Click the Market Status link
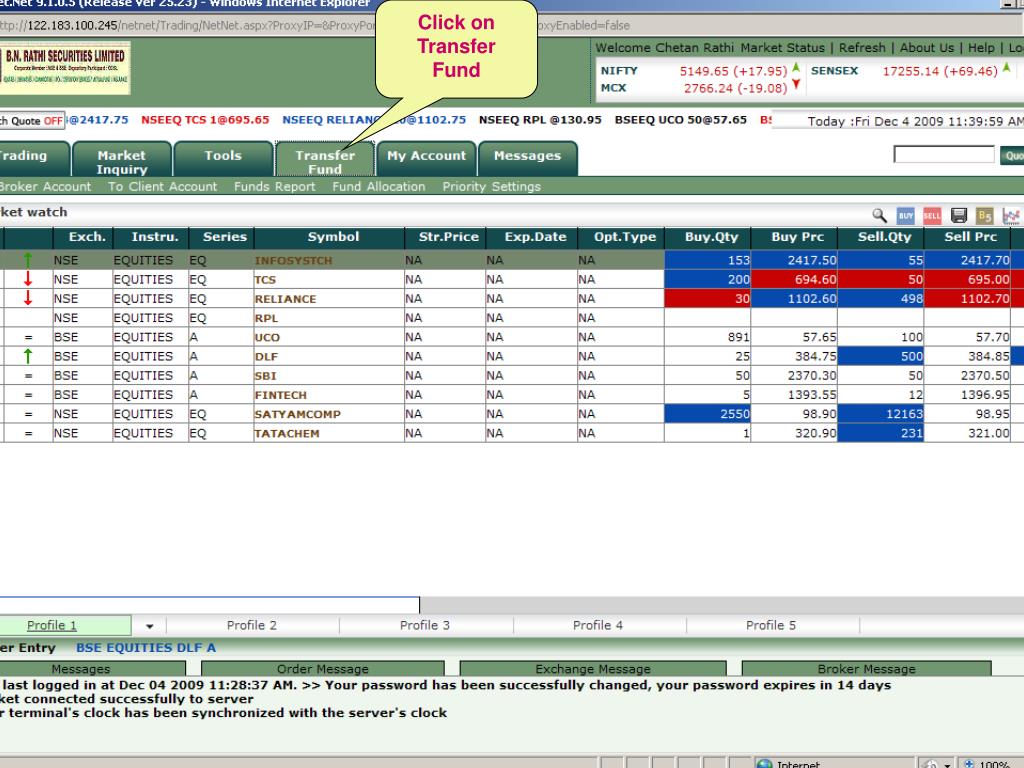 point(782,48)
